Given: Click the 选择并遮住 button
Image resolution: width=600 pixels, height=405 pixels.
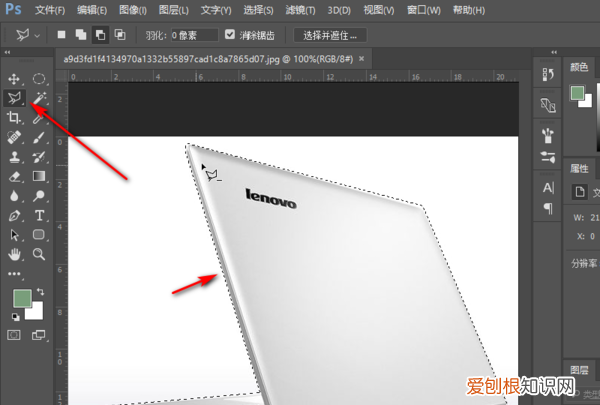Looking at the screenshot, I should (330, 35).
